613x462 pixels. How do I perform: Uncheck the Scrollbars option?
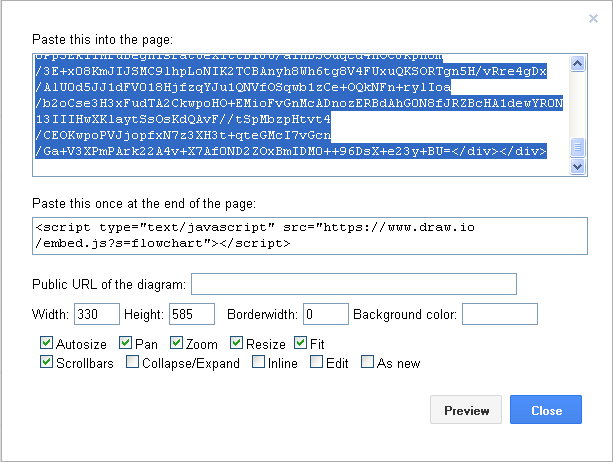(x=46, y=362)
